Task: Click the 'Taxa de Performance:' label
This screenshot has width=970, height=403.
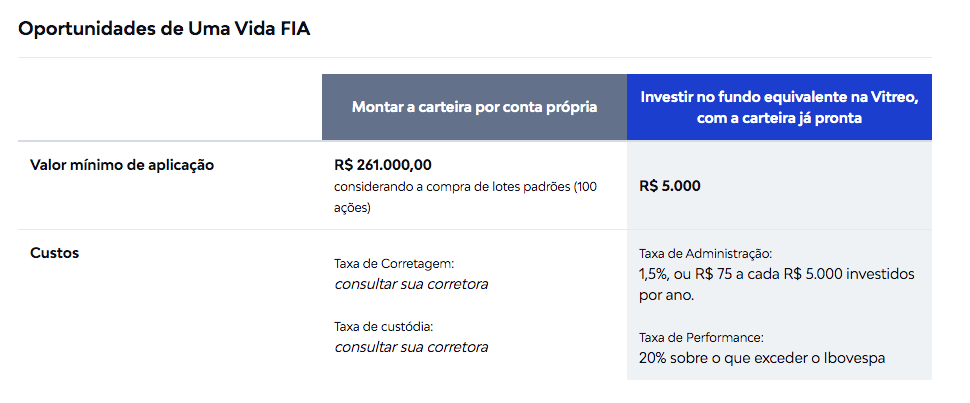Action: pos(701,338)
